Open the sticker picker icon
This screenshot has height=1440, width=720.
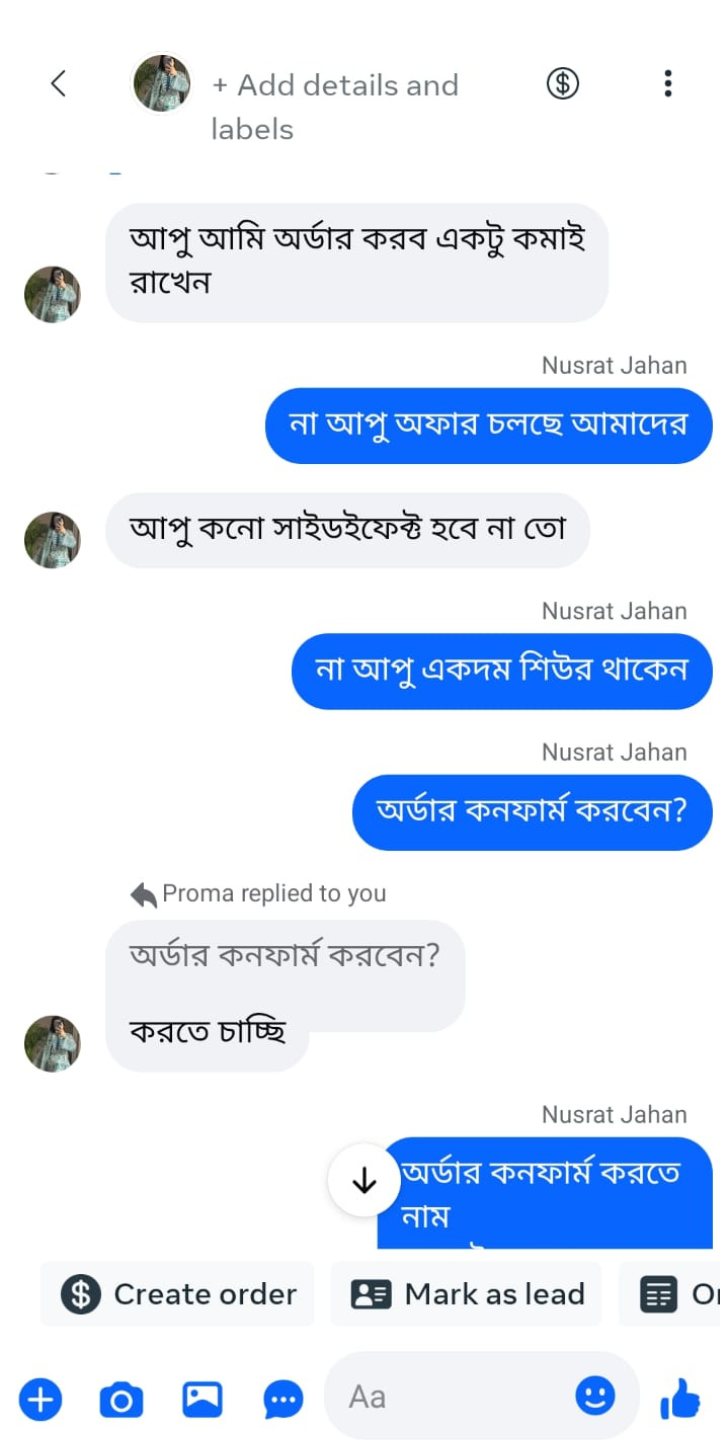point(281,1399)
